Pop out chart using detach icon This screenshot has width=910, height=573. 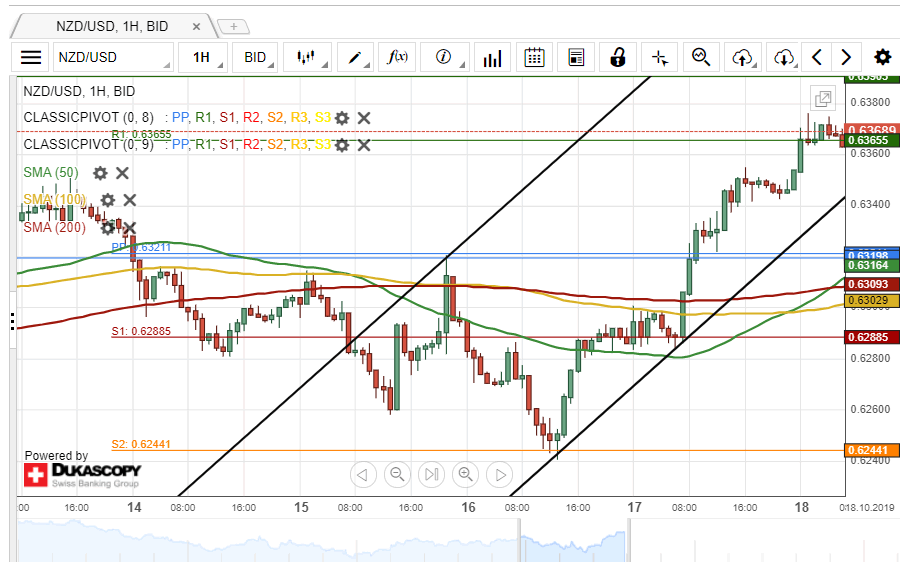(823, 98)
